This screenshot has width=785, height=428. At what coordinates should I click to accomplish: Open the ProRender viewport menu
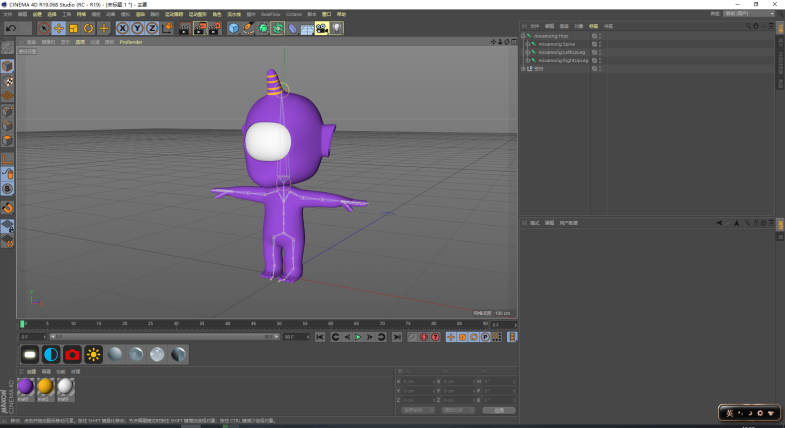pos(131,42)
